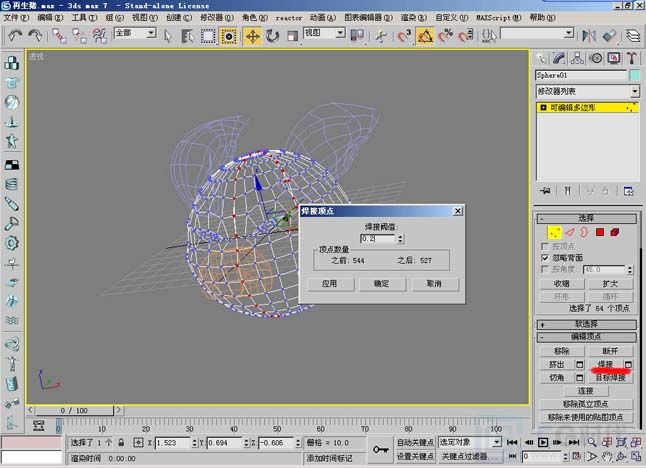Image resolution: width=646 pixels, height=468 pixels.
Task: Open the 修改器 menu
Action: pyautogui.click(x=217, y=18)
